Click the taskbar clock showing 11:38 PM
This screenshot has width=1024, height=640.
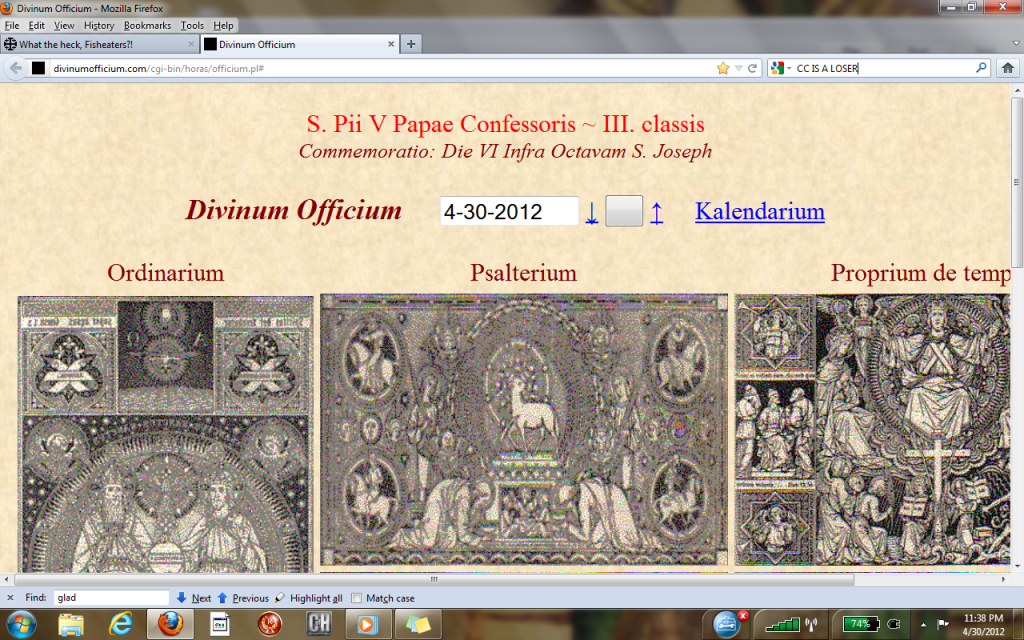984,624
